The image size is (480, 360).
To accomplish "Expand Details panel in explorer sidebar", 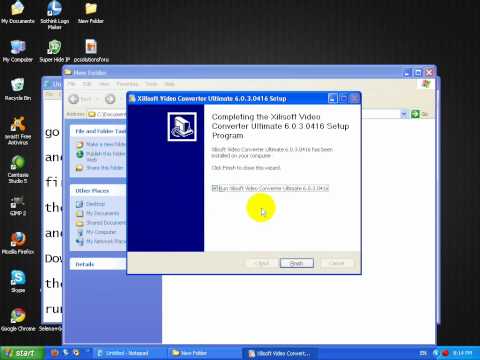I will point(99,264).
